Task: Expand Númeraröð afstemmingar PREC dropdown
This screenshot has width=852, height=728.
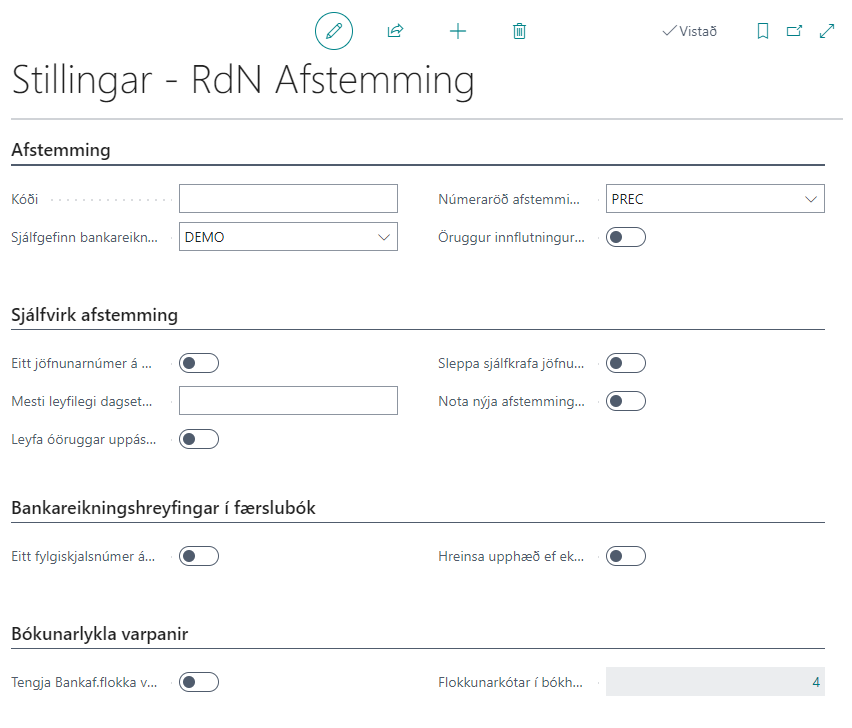Action: 715,199
